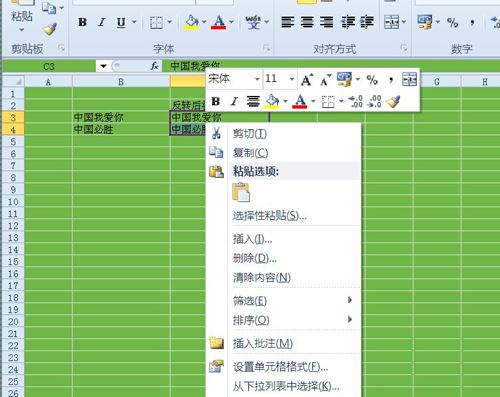
Task: Open the 剪贴板 clipboard pane launcher
Action: tap(61, 49)
